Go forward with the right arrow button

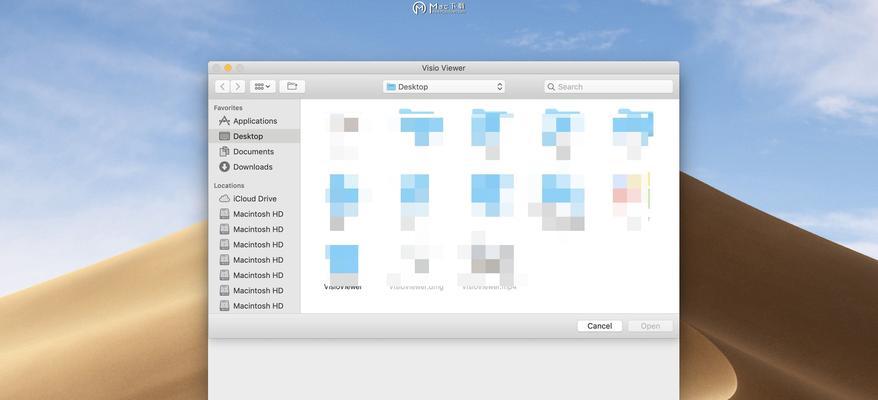(238, 87)
